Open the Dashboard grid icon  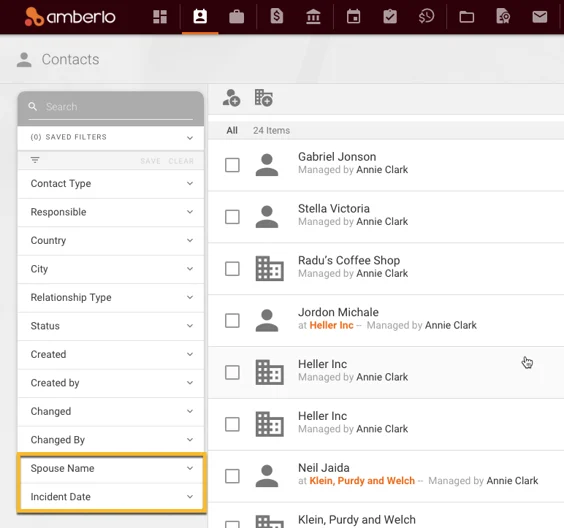[160, 17]
